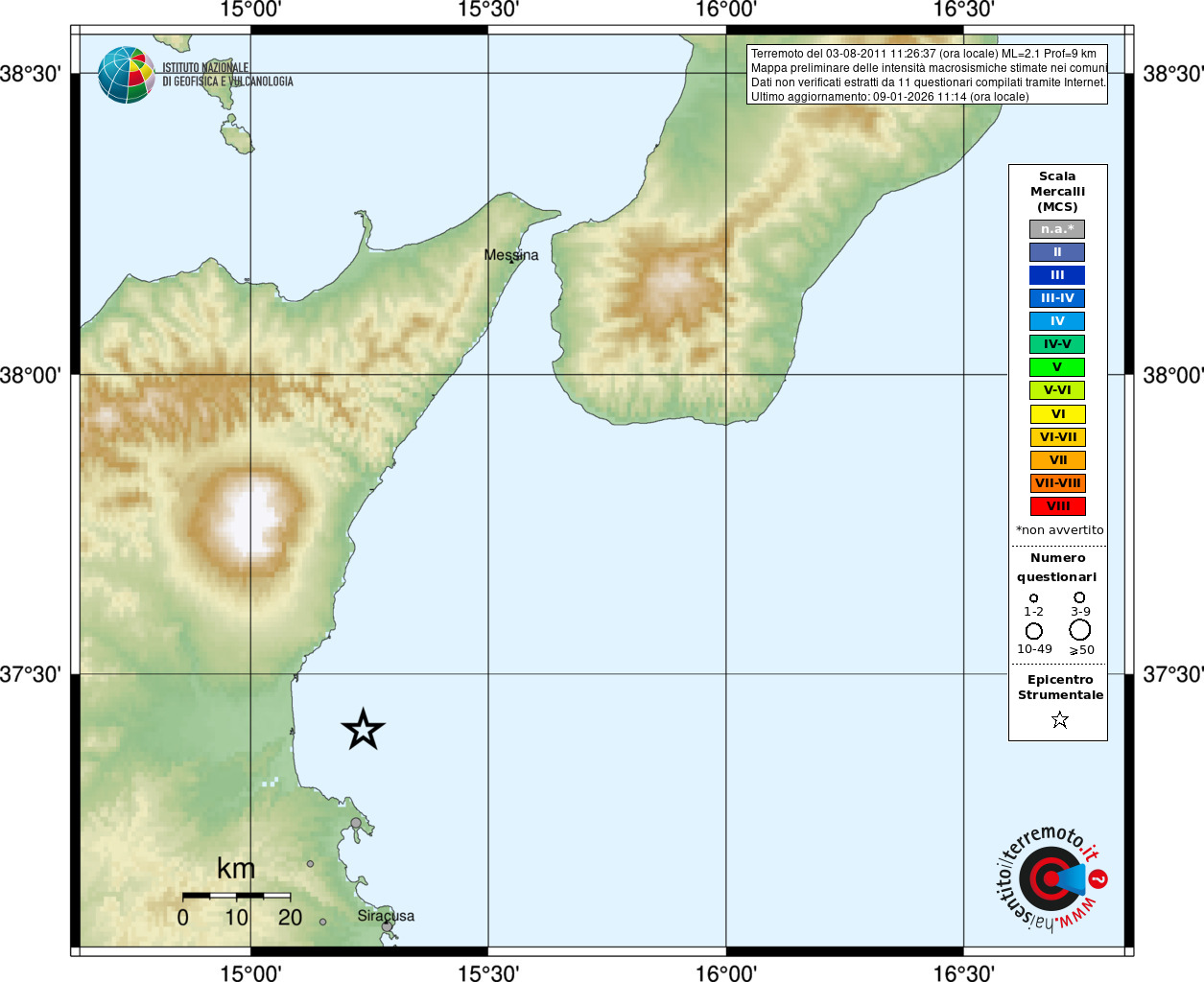Select the VI-VII legend color box
The width and height of the screenshot is (1204, 982).
[1057, 437]
